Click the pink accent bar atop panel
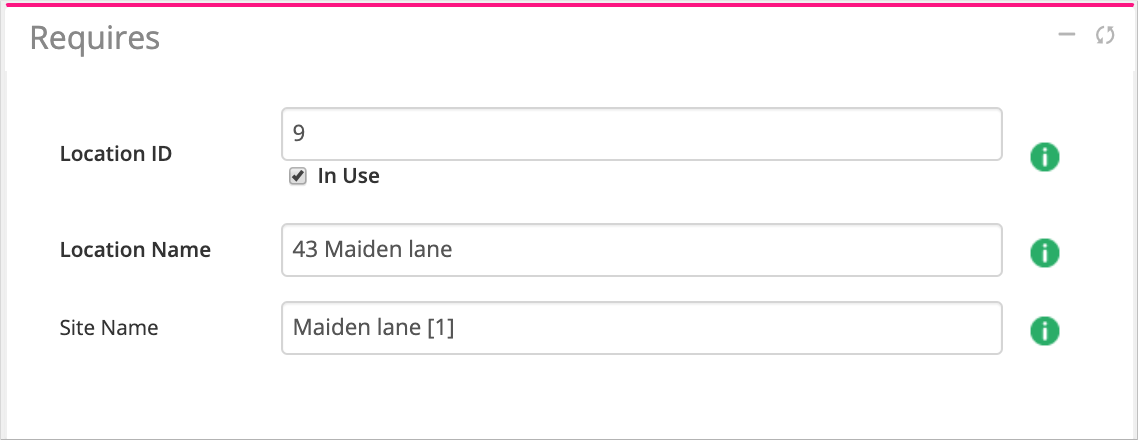Image resolution: width=1138 pixels, height=440 pixels. 569,4
